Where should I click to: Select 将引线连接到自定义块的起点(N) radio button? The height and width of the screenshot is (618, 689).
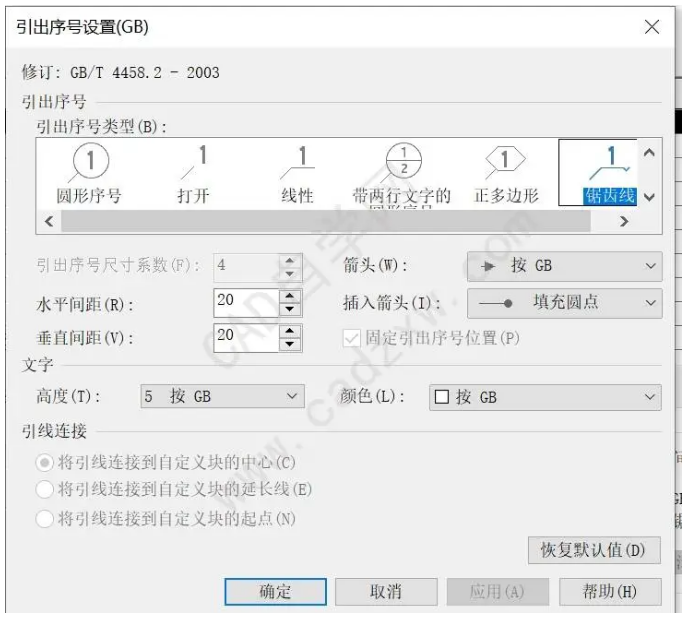pyautogui.click(x=44, y=519)
